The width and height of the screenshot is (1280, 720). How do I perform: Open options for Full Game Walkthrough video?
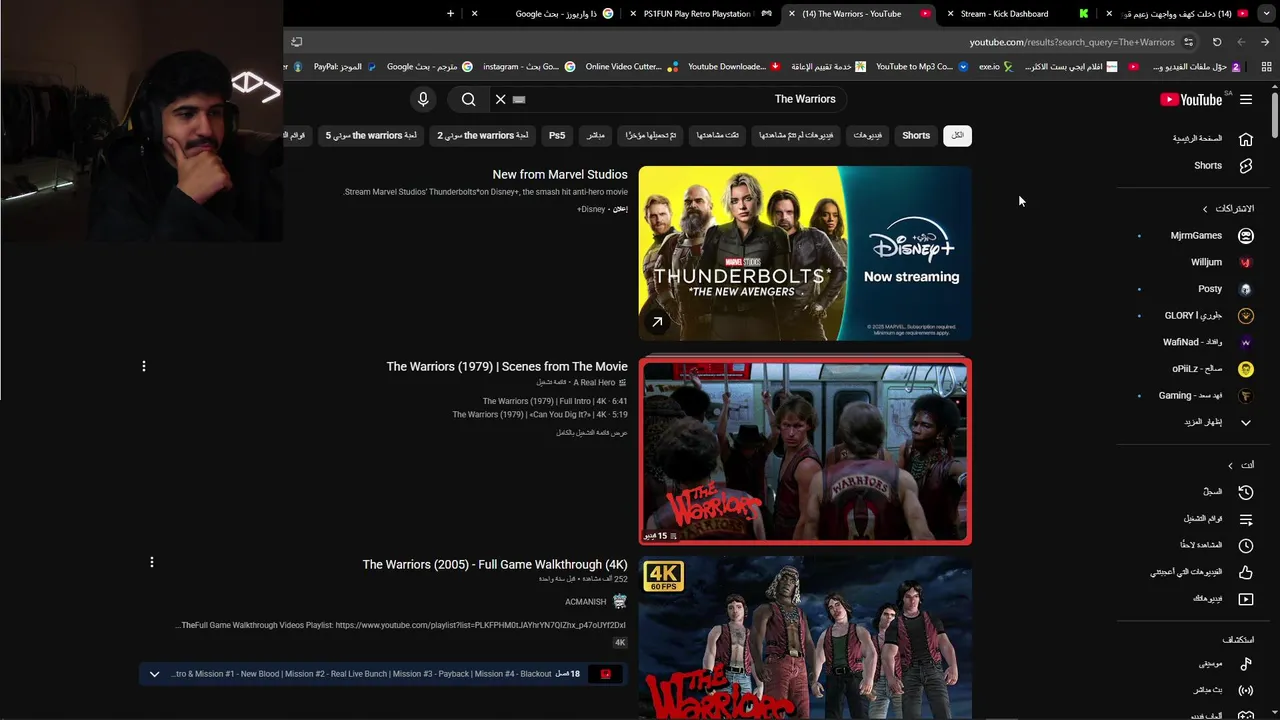[152, 563]
